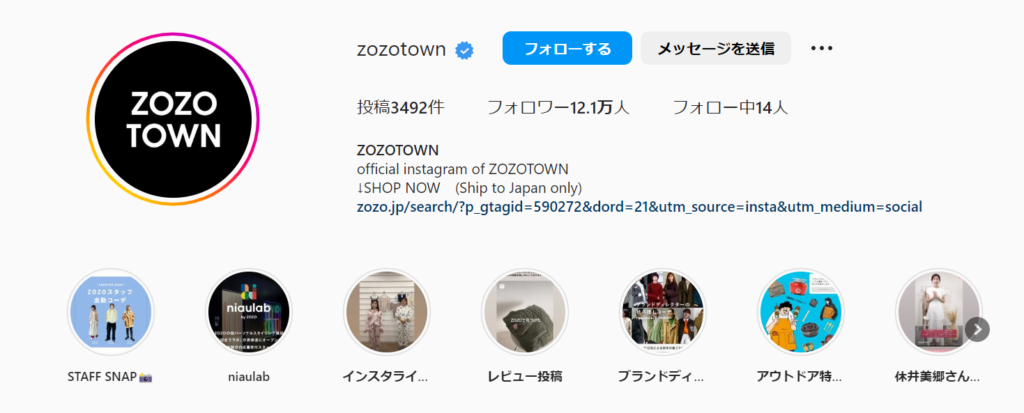Open the zozo.jp shop link
1024x413 pixels.
[x=639, y=207]
